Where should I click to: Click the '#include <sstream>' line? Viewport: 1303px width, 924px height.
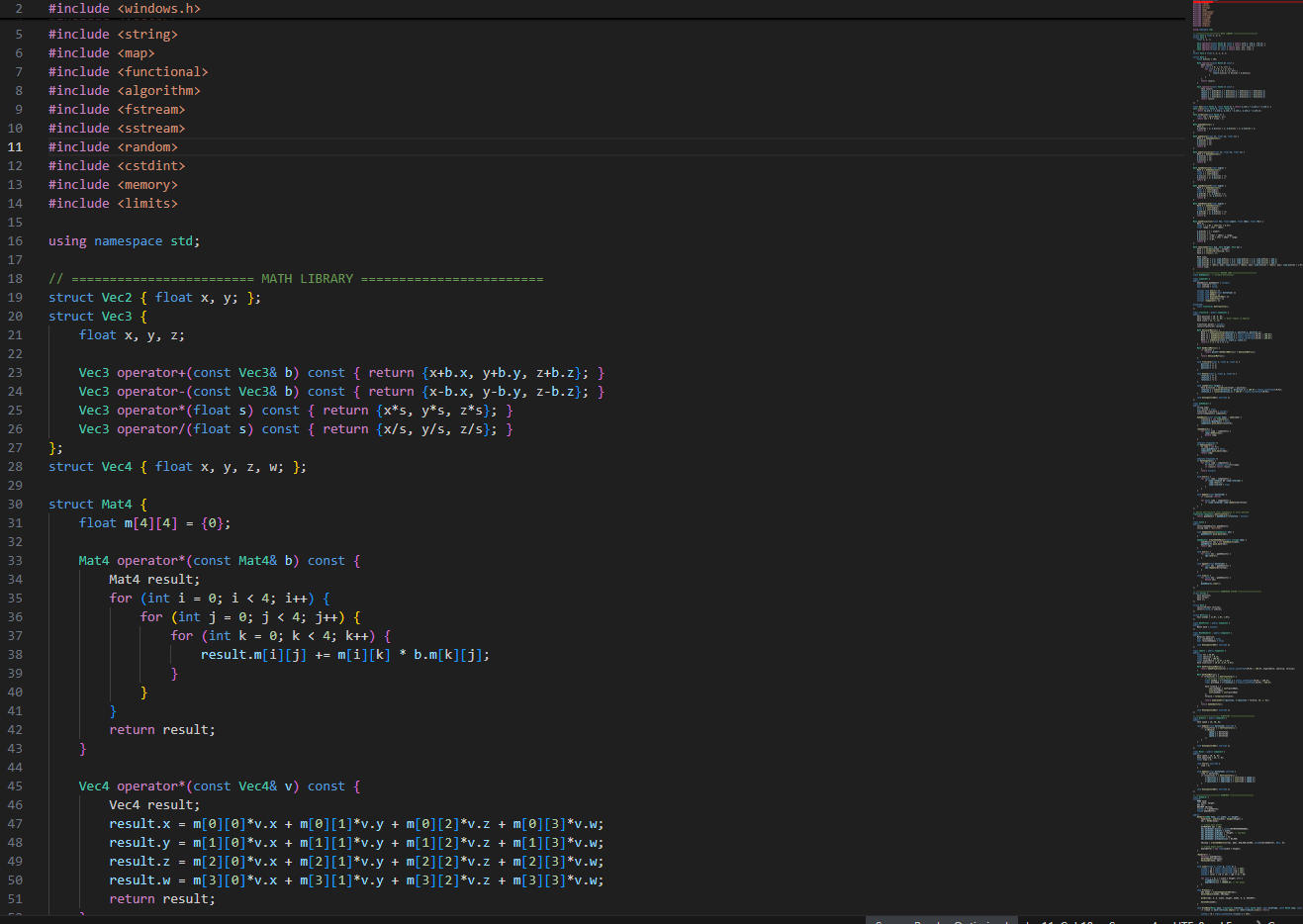pos(117,128)
